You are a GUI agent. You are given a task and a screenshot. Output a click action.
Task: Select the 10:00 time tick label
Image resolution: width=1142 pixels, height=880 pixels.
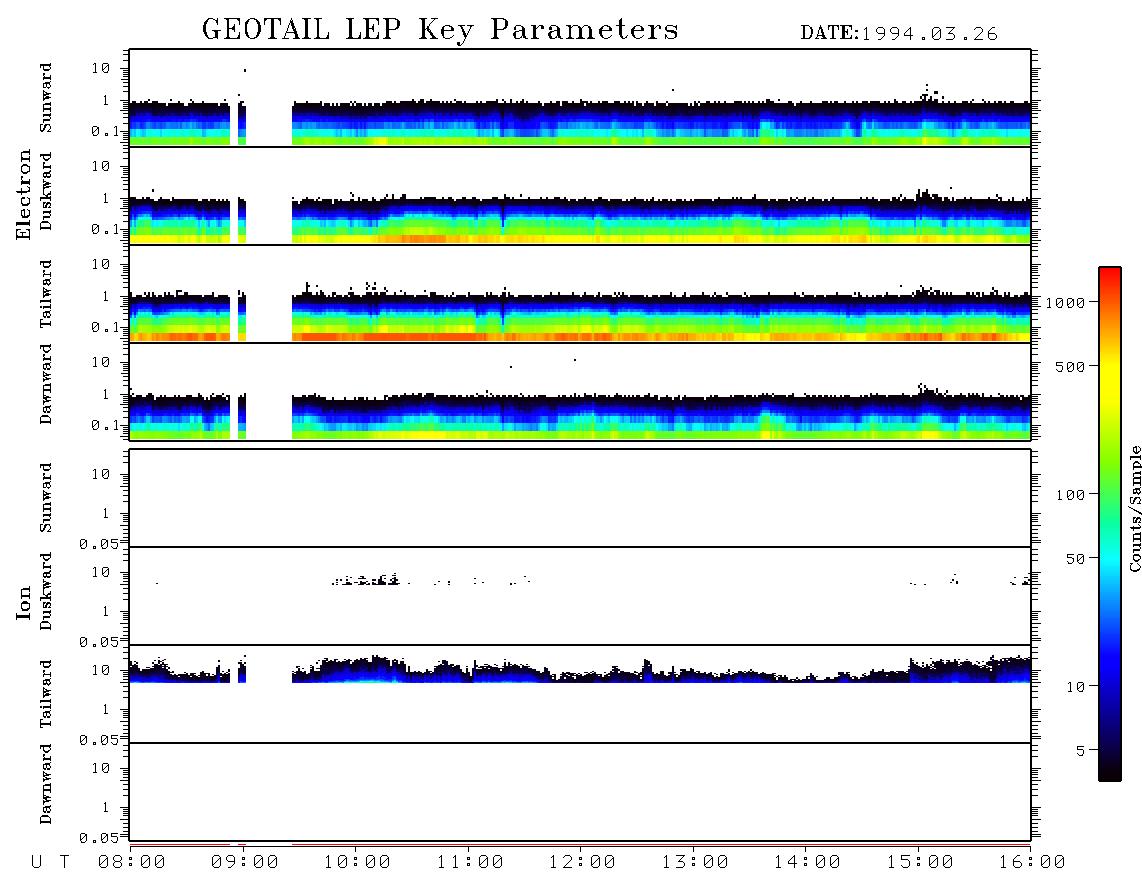pos(357,863)
